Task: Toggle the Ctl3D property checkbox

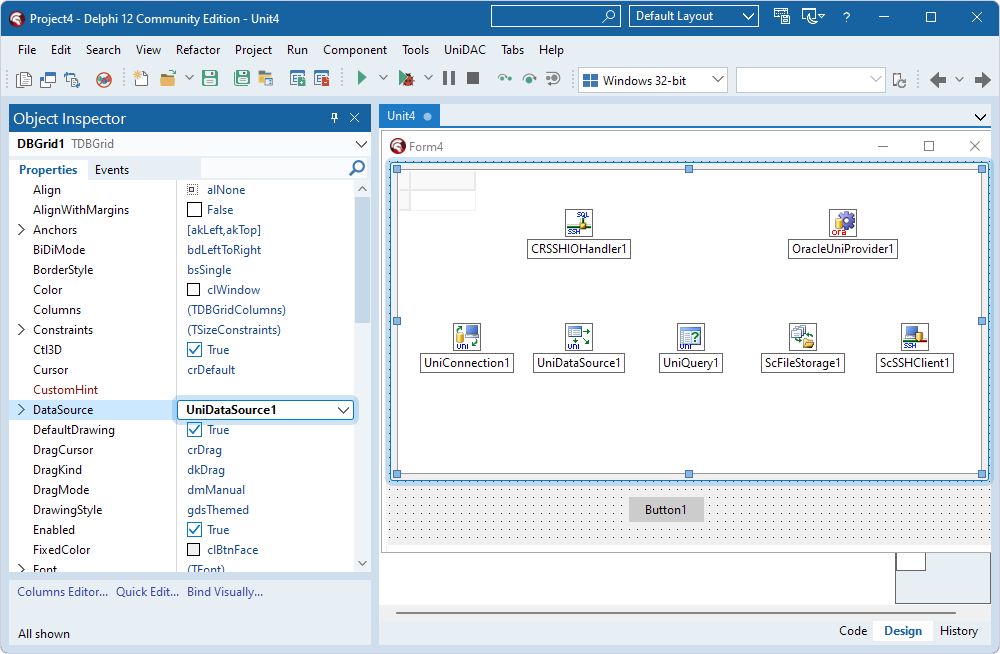Action: click(192, 349)
